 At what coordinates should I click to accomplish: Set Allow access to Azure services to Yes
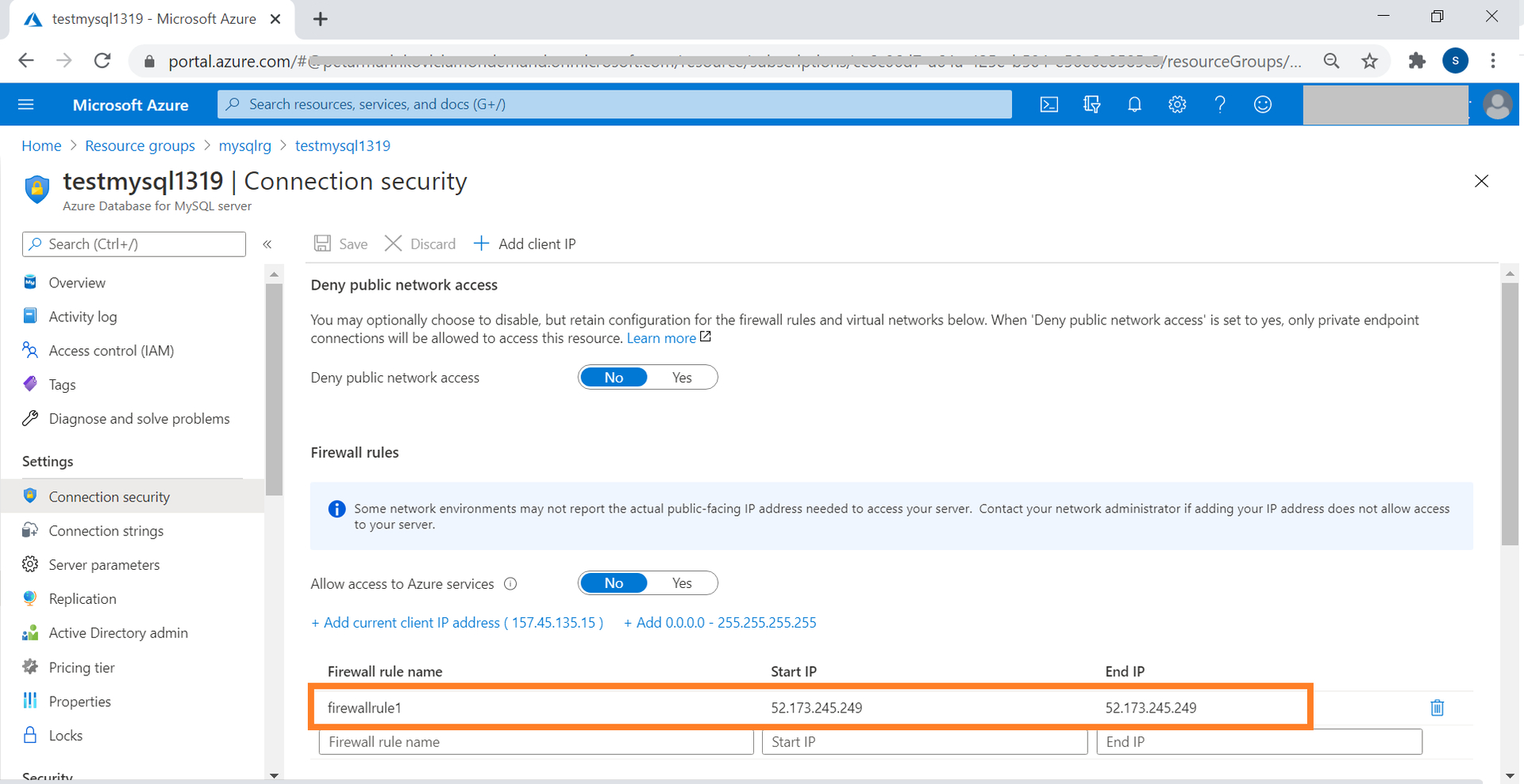tap(682, 583)
